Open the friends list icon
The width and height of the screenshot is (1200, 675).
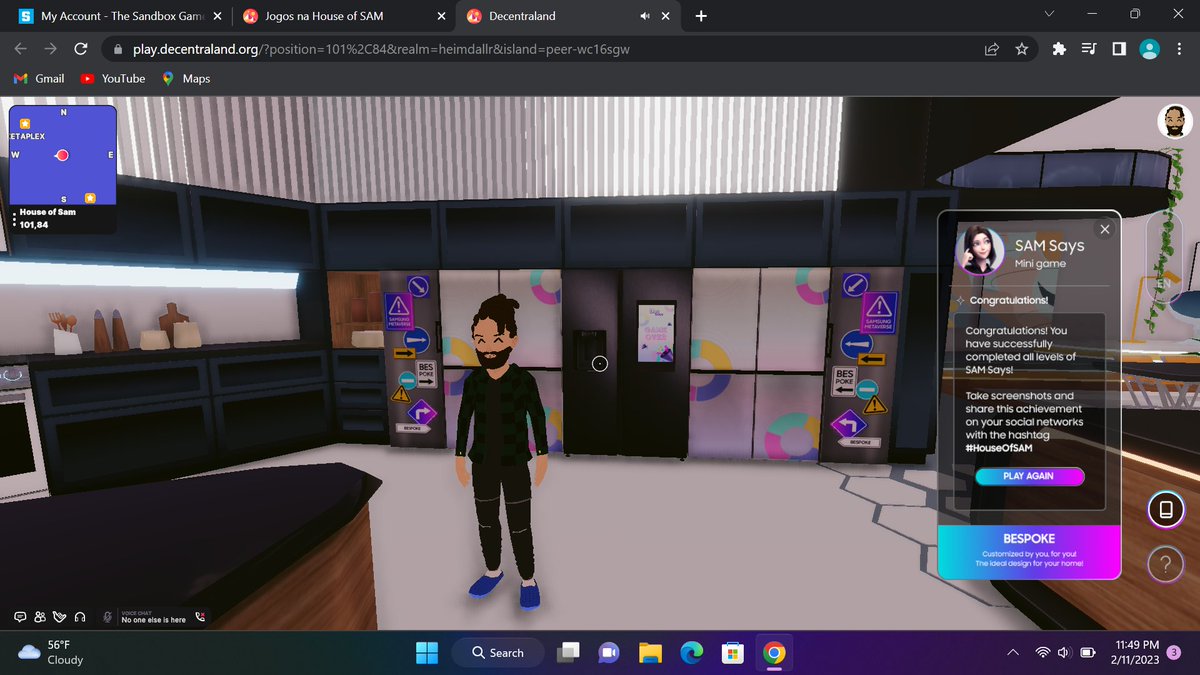[40, 617]
